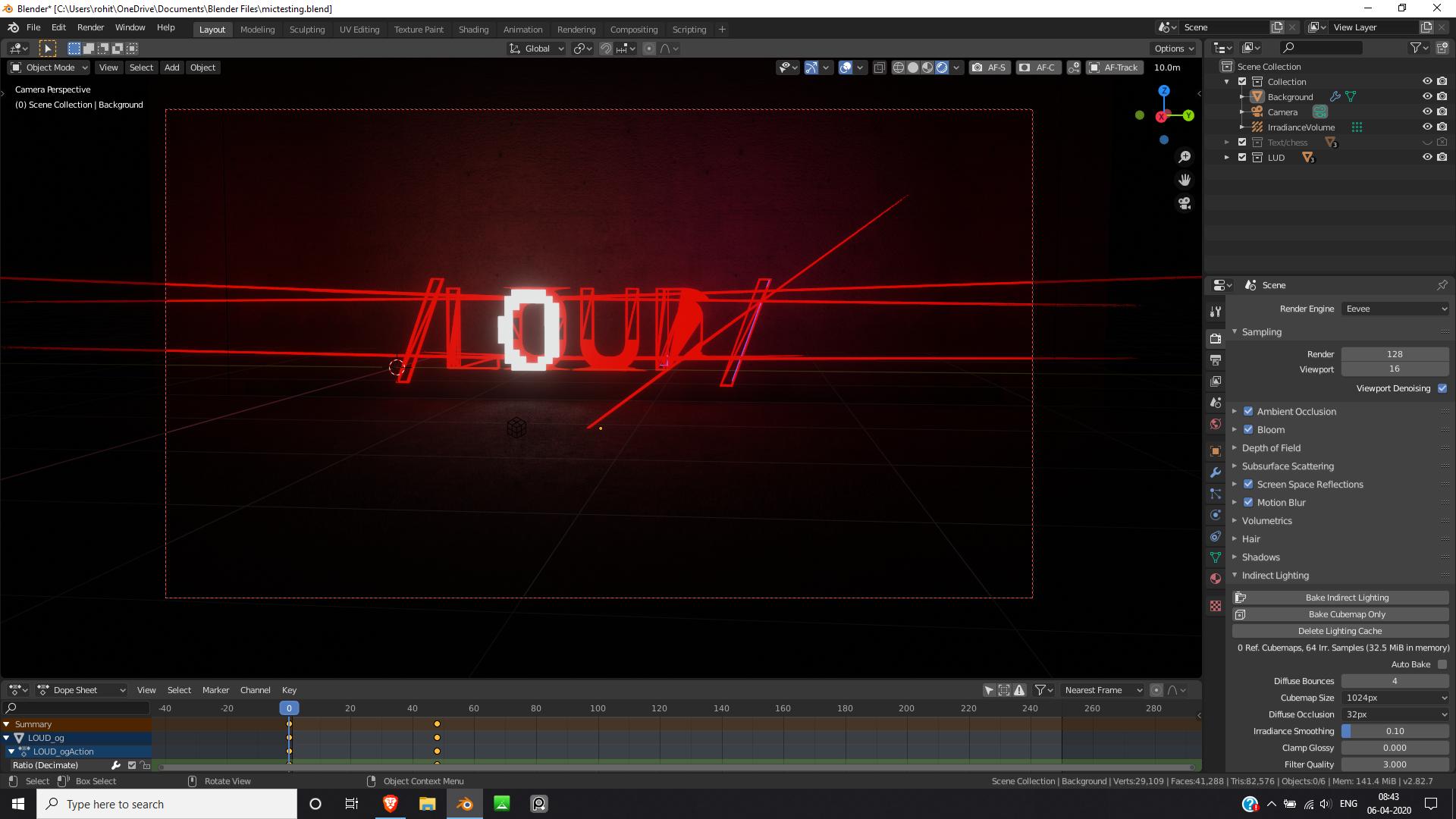Screen dimensions: 1456x819
Task: Toggle Motion Blur checkbox
Action: tap(1247, 502)
